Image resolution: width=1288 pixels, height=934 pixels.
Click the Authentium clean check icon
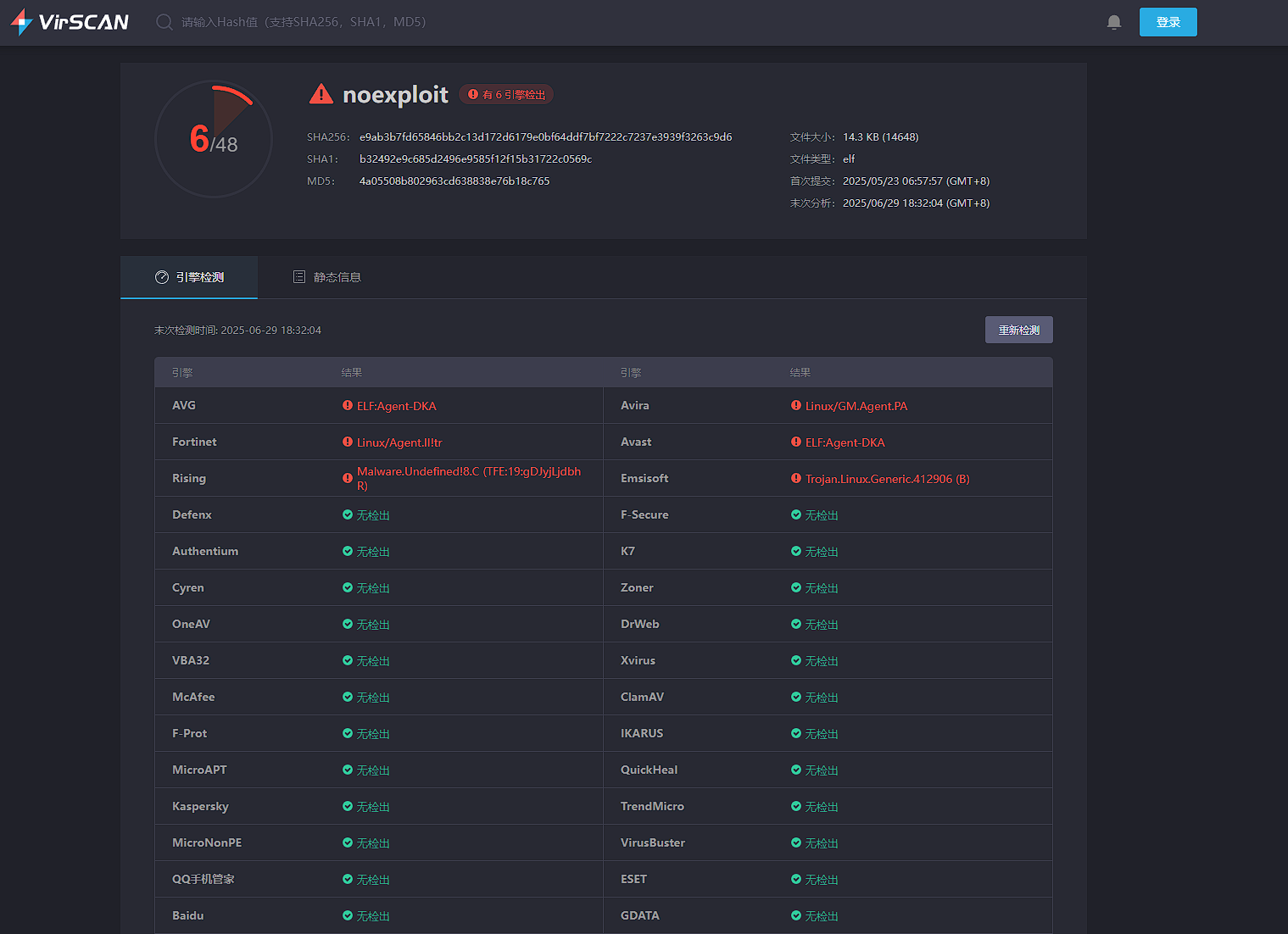point(348,552)
